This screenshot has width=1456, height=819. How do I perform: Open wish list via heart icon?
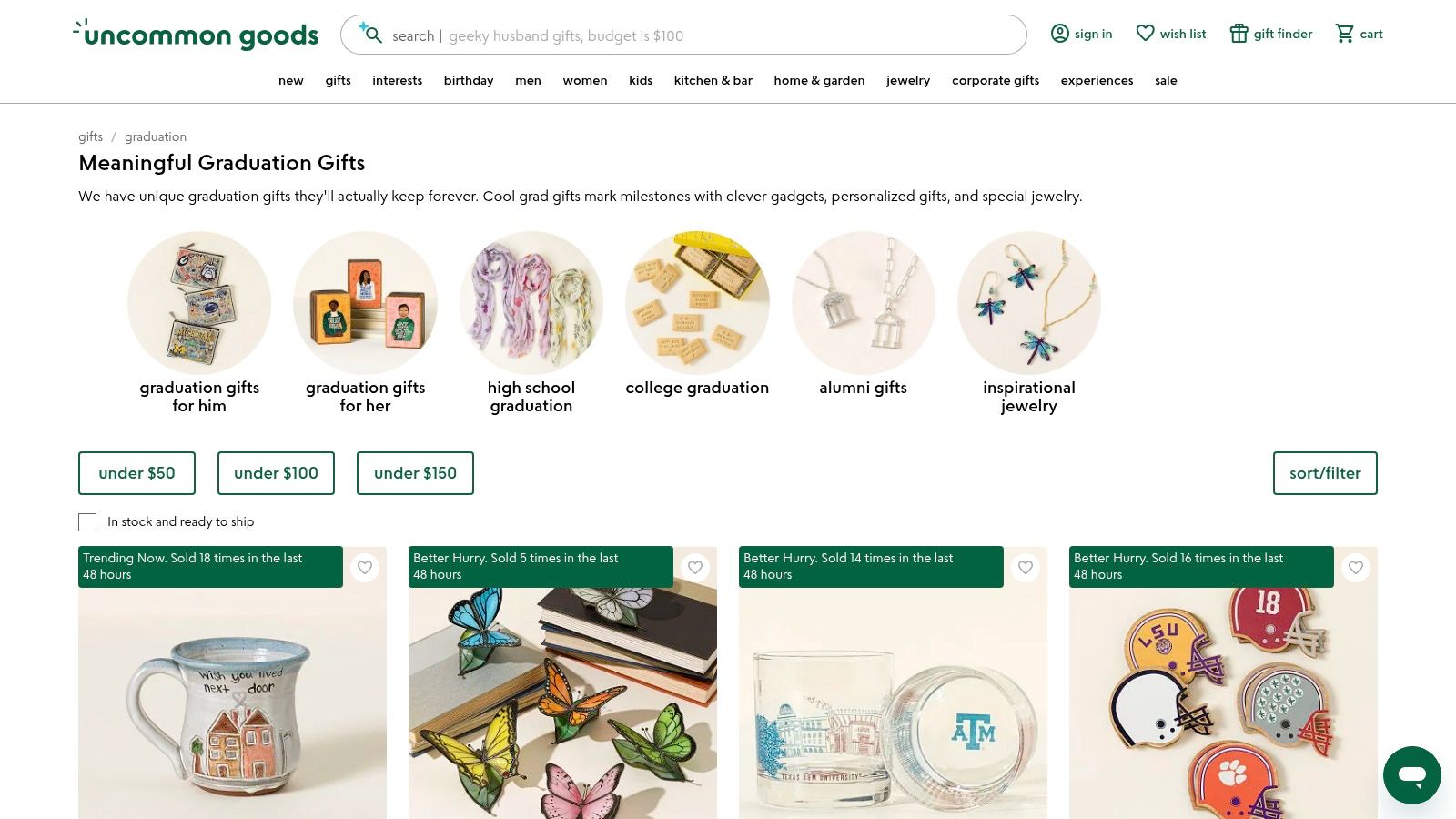pyautogui.click(x=1145, y=34)
